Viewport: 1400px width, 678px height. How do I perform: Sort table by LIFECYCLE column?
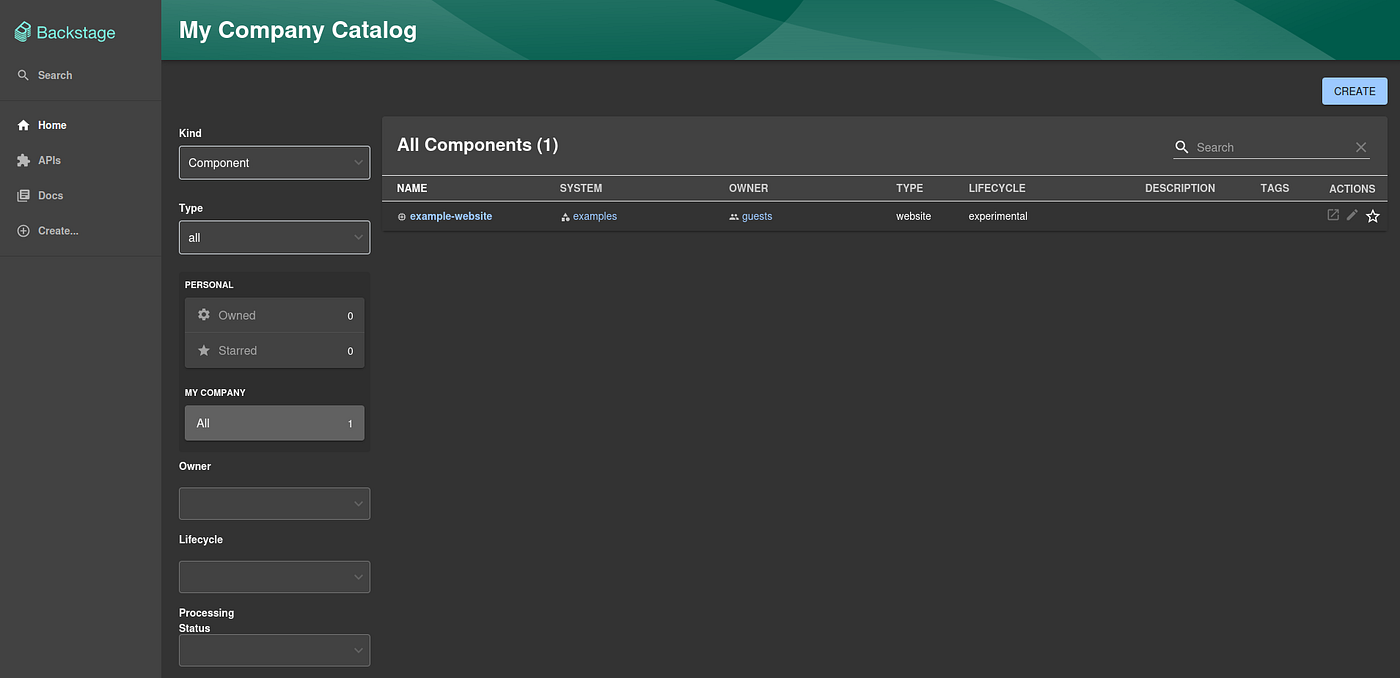[997, 188]
